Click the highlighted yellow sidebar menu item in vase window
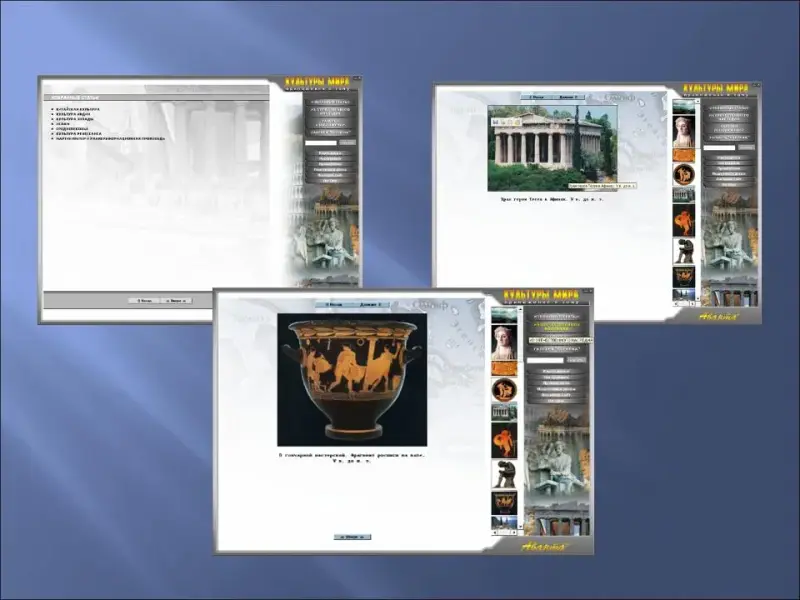This screenshot has width=800, height=600. point(553,326)
